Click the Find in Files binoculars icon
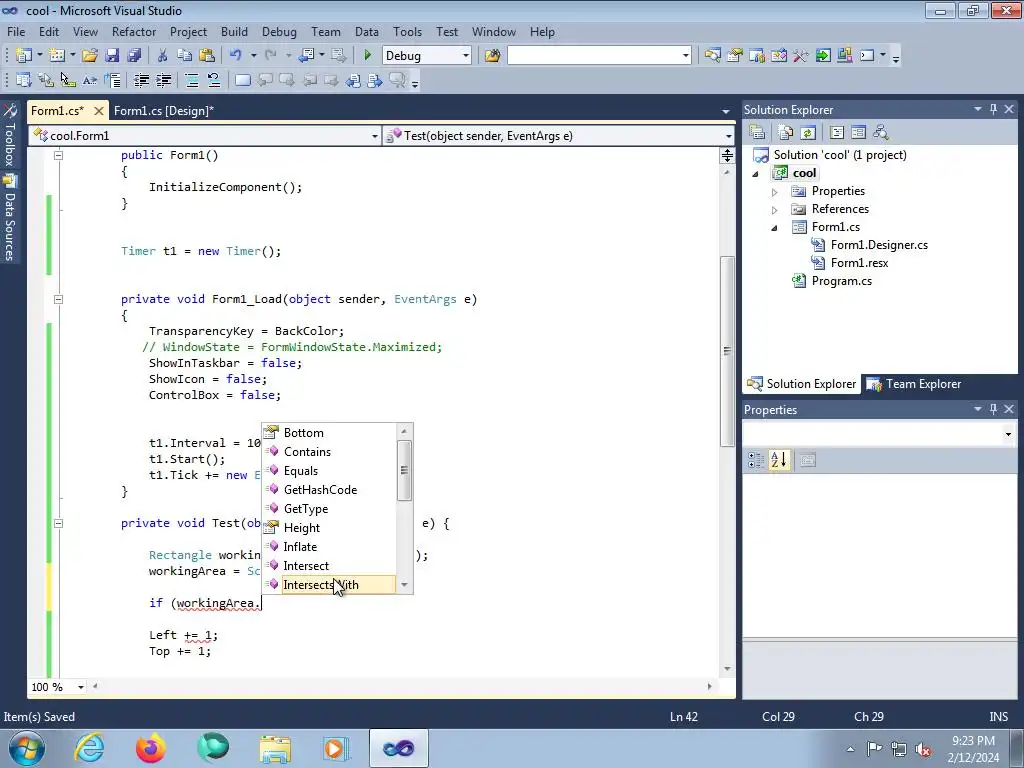1024x768 pixels. 492,56
